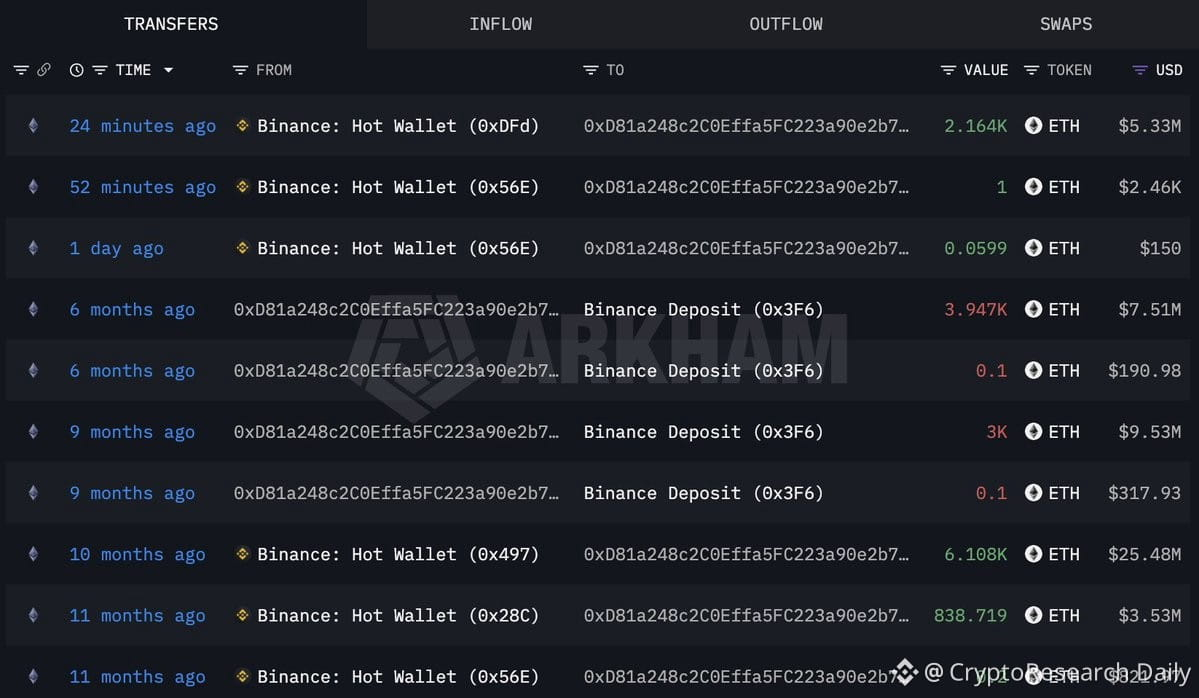Open the SWAPS tab
This screenshot has width=1199, height=698.
(x=1066, y=24)
